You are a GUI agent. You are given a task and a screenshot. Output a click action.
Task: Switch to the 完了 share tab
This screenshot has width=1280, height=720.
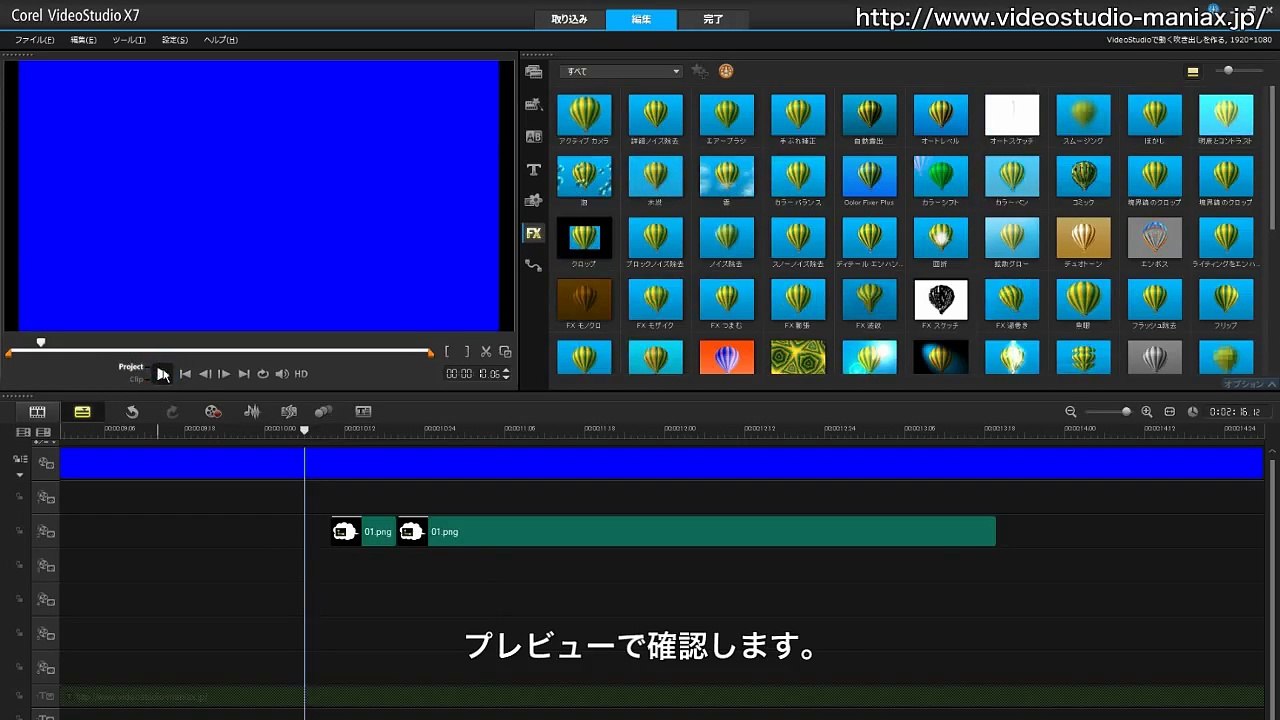pyautogui.click(x=713, y=19)
